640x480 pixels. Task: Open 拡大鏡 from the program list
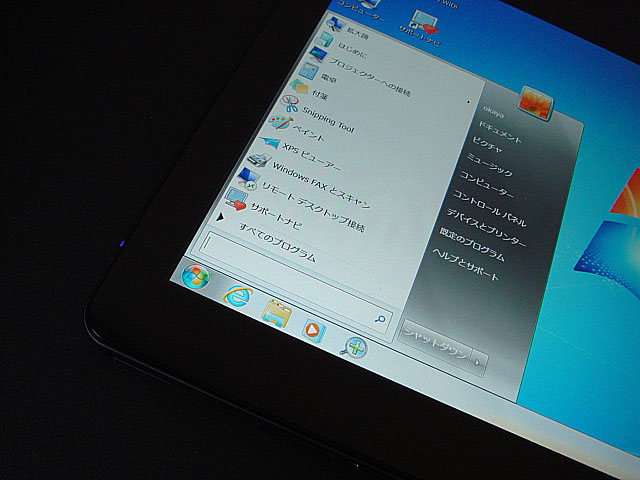coord(358,33)
